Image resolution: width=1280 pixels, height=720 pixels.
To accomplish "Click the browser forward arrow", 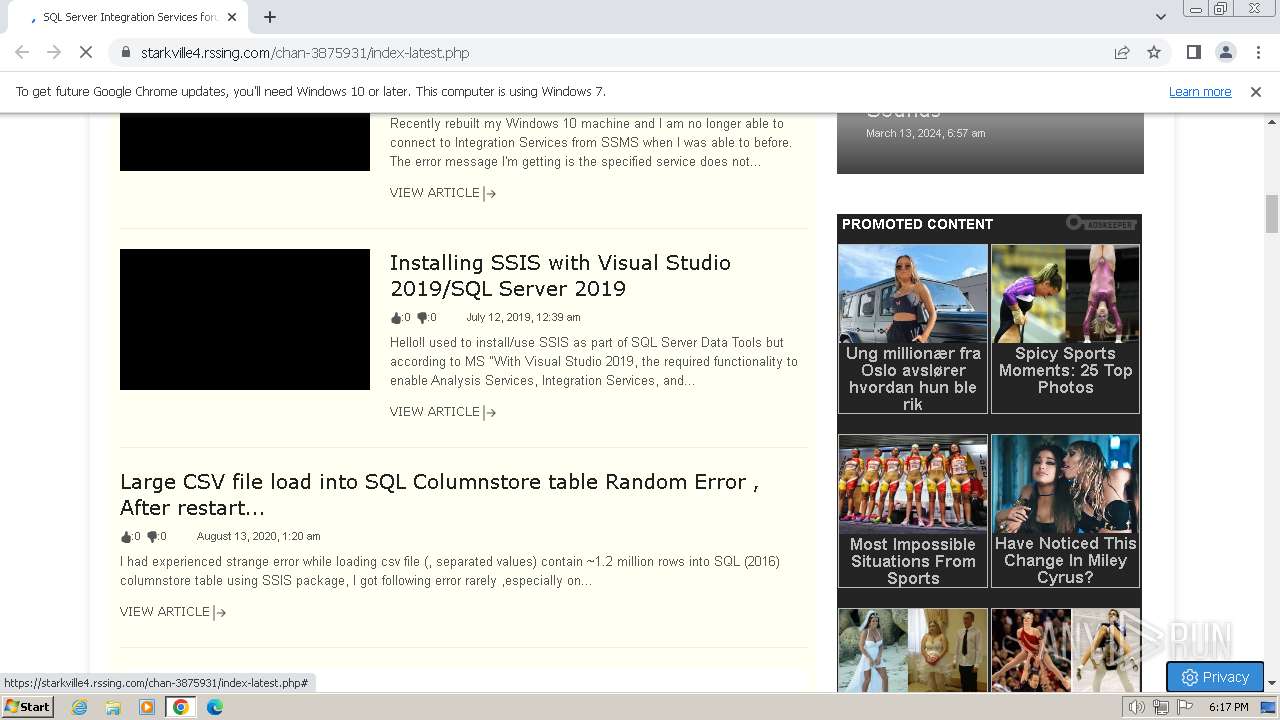I will (54, 53).
